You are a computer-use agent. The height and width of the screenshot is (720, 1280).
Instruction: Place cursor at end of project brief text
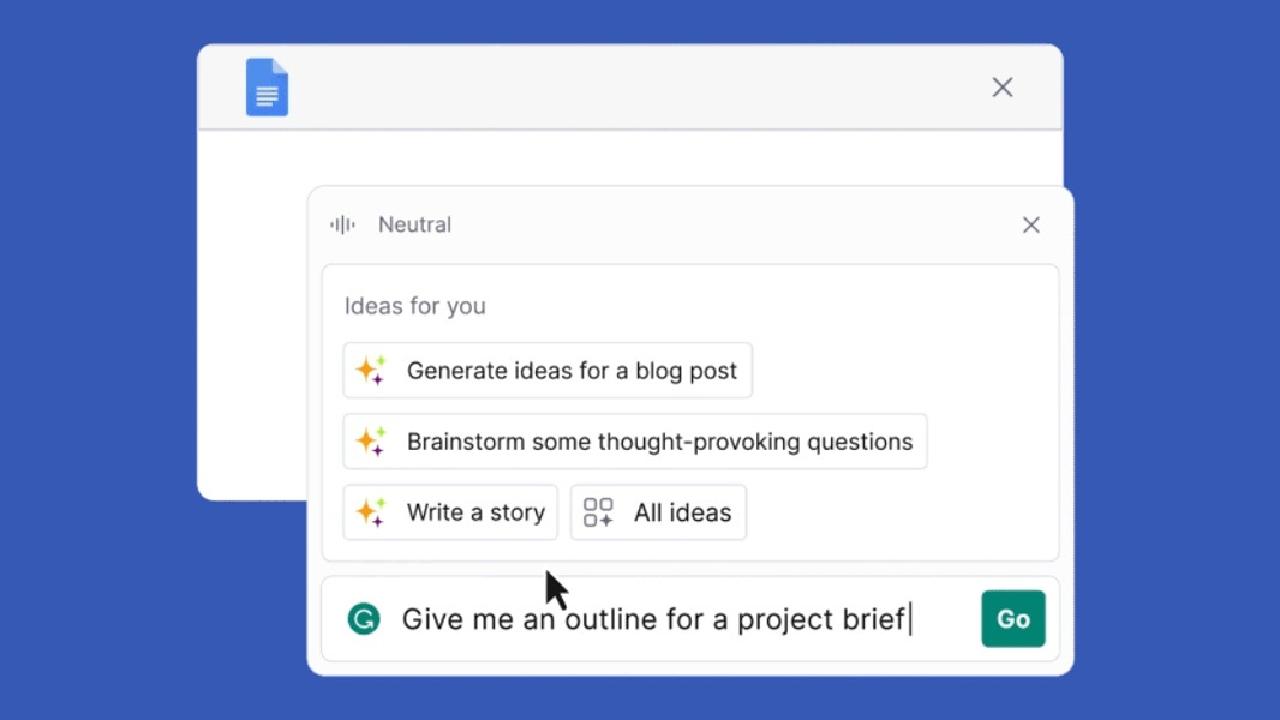click(x=908, y=619)
